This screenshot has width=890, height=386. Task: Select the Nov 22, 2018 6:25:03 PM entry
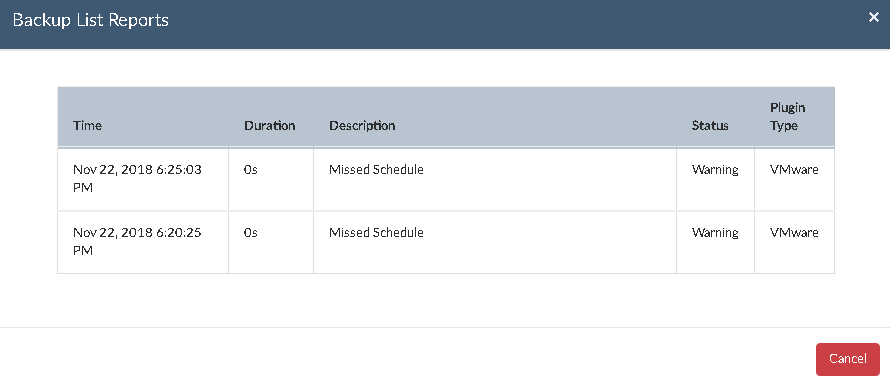pyautogui.click(x=137, y=178)
